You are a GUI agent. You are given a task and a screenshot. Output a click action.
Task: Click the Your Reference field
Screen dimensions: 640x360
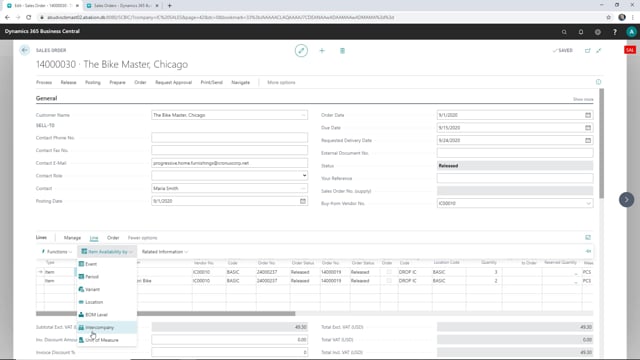(x=515, y=178)
